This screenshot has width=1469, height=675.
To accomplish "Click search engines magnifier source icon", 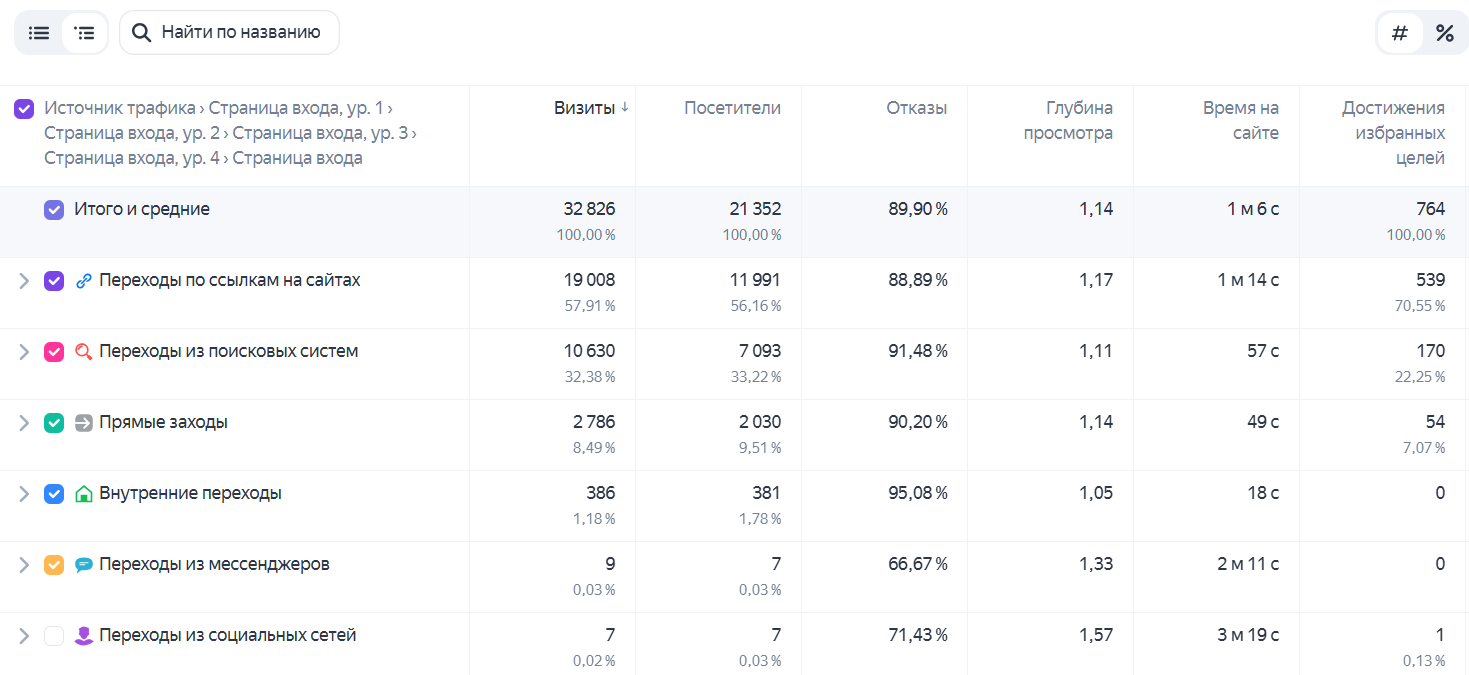I will [84, 352].
